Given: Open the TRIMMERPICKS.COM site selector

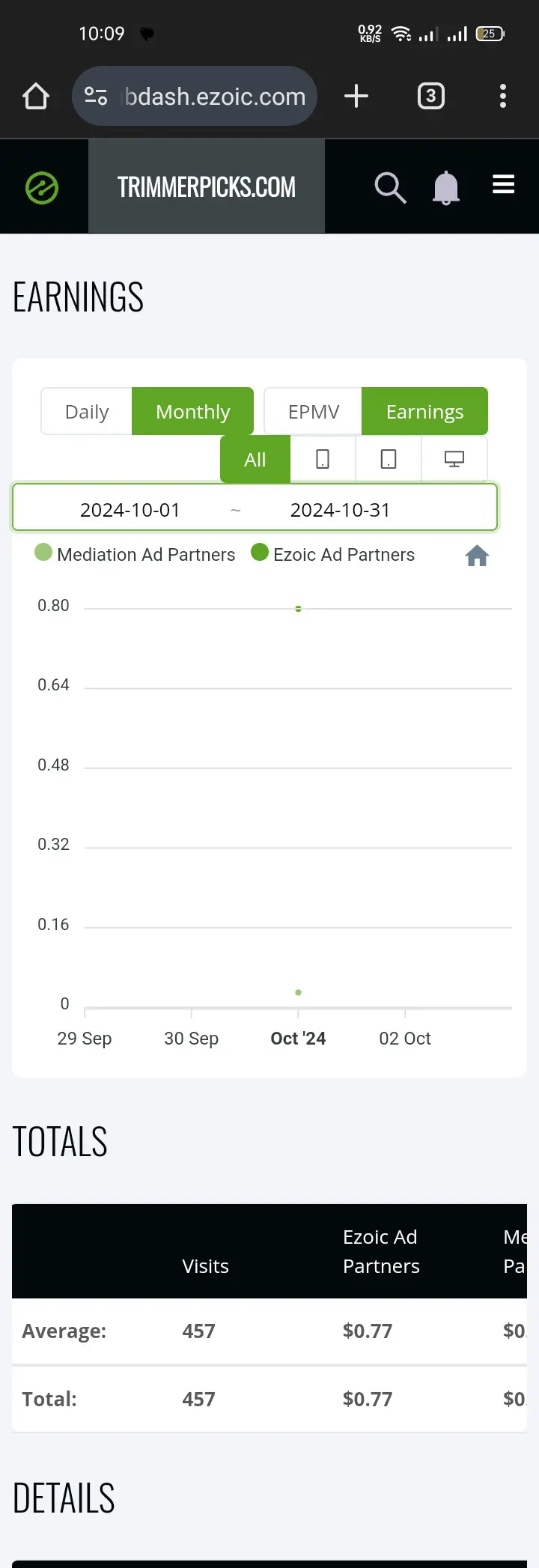Looking at the screenshot, I should point(207,186).
